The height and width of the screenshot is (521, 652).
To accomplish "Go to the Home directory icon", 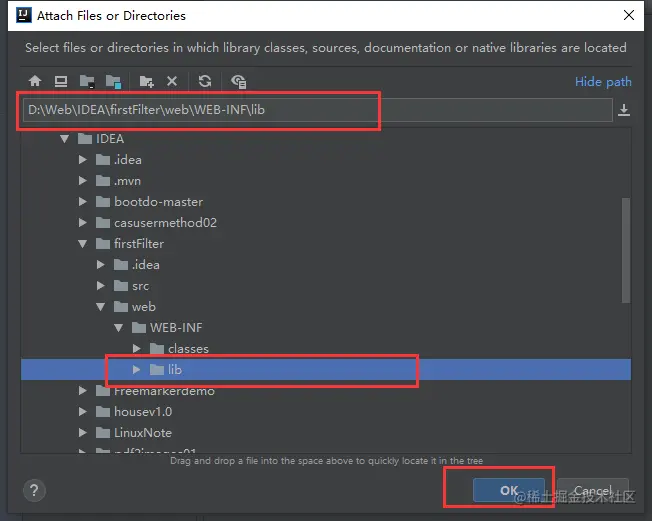I will [x=35, y=81].
